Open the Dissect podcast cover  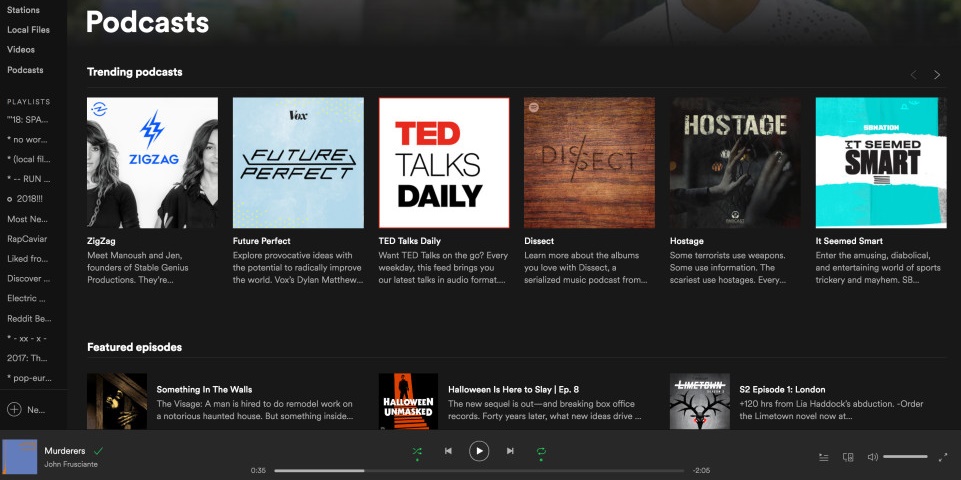pos(590,162)
